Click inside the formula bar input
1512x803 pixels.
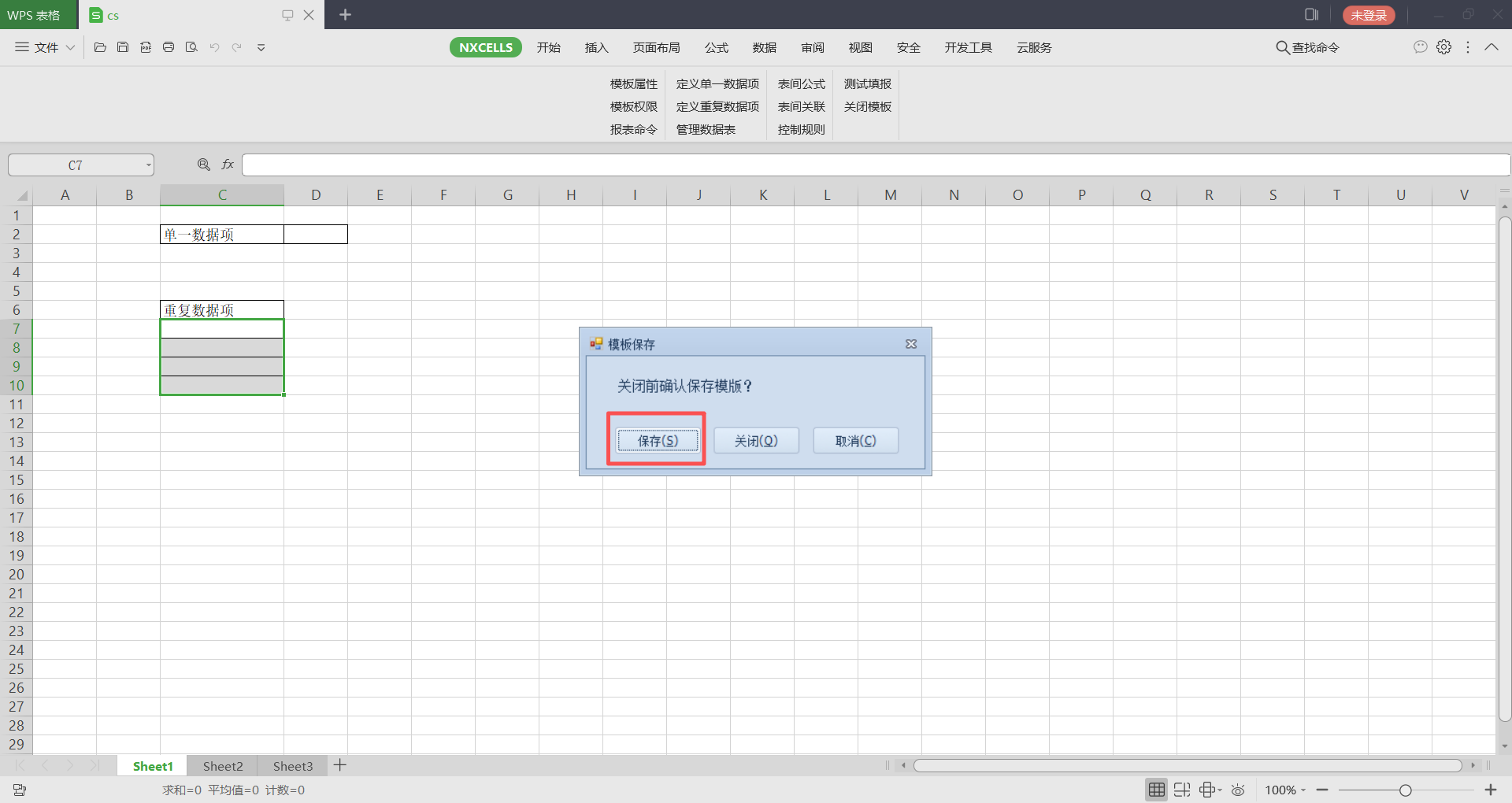coord(874,165)
